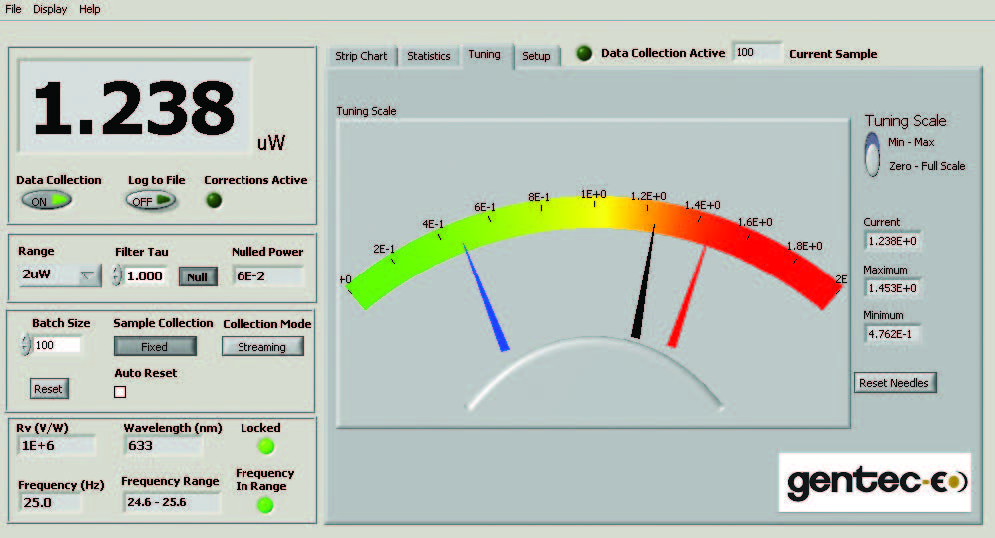Open the Display menu

tap(50, 9)
